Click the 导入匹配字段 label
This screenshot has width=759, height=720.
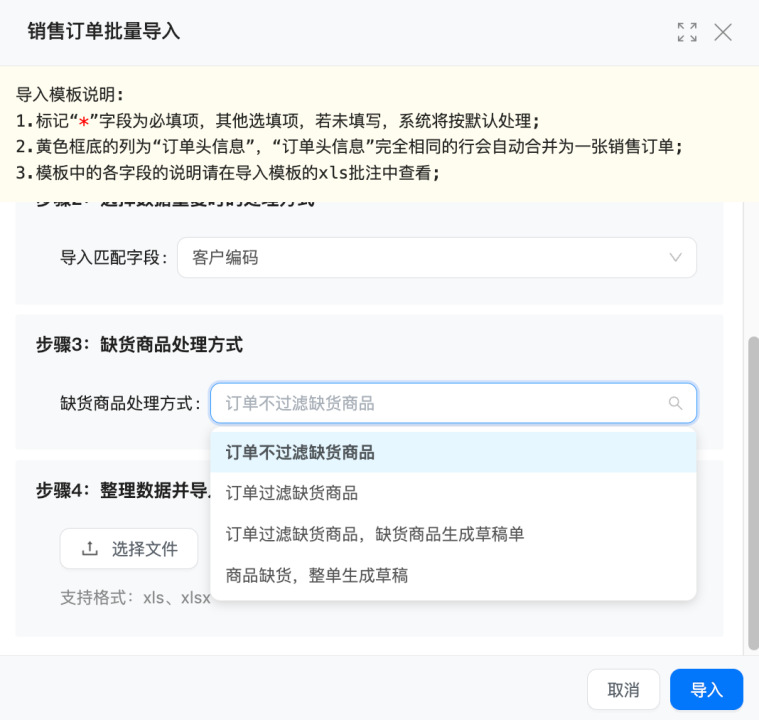click(x=114, y=258)
